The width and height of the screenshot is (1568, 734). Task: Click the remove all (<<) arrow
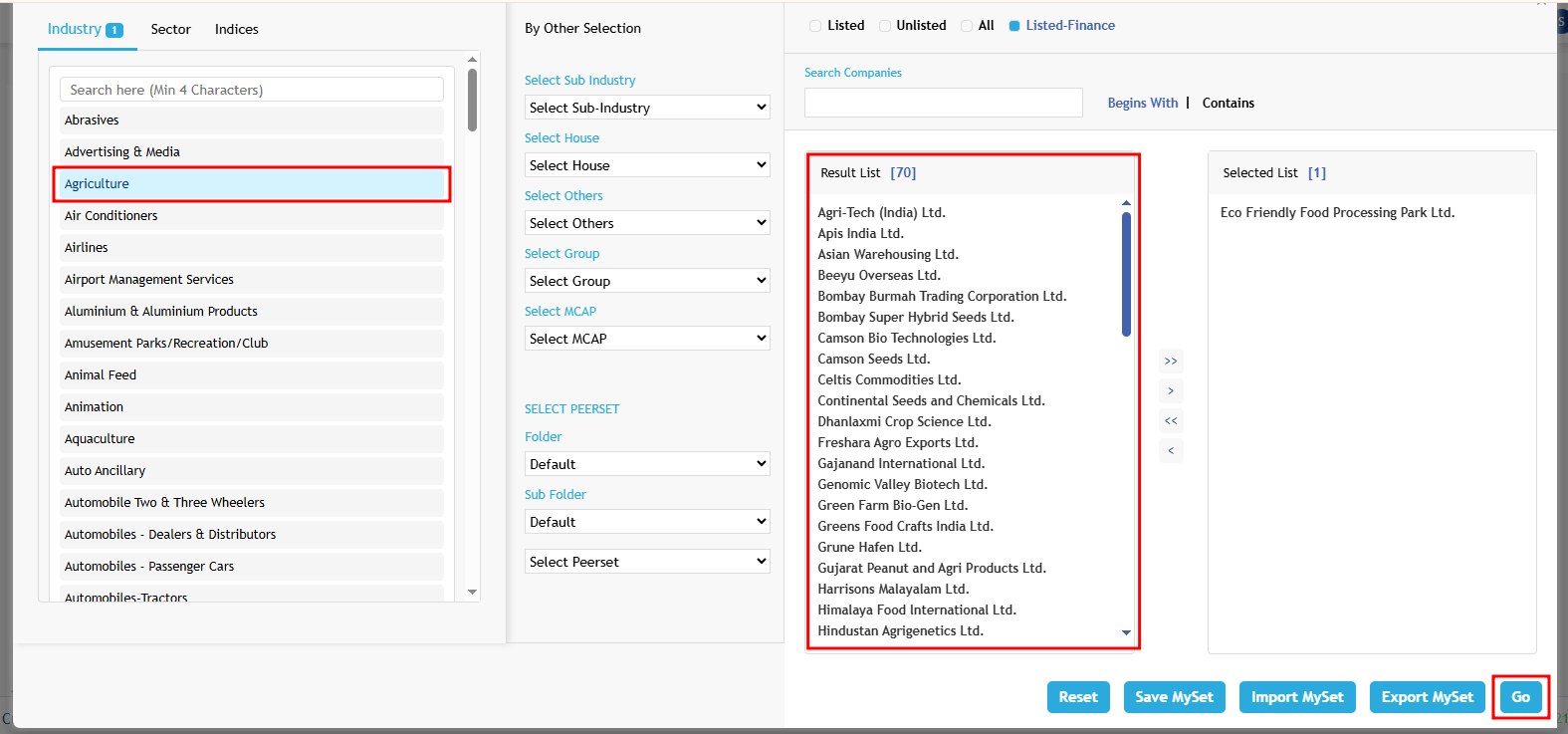[x=1171, y=421]
